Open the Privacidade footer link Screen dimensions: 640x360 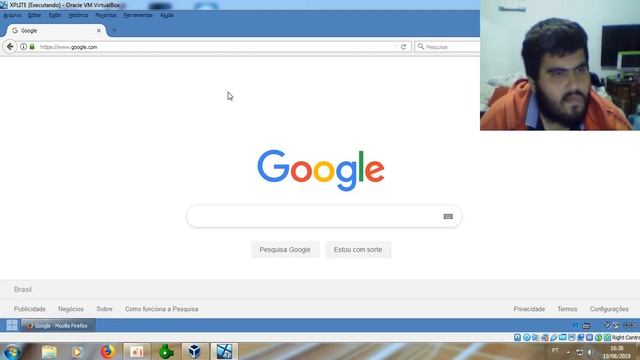(529, 309)
